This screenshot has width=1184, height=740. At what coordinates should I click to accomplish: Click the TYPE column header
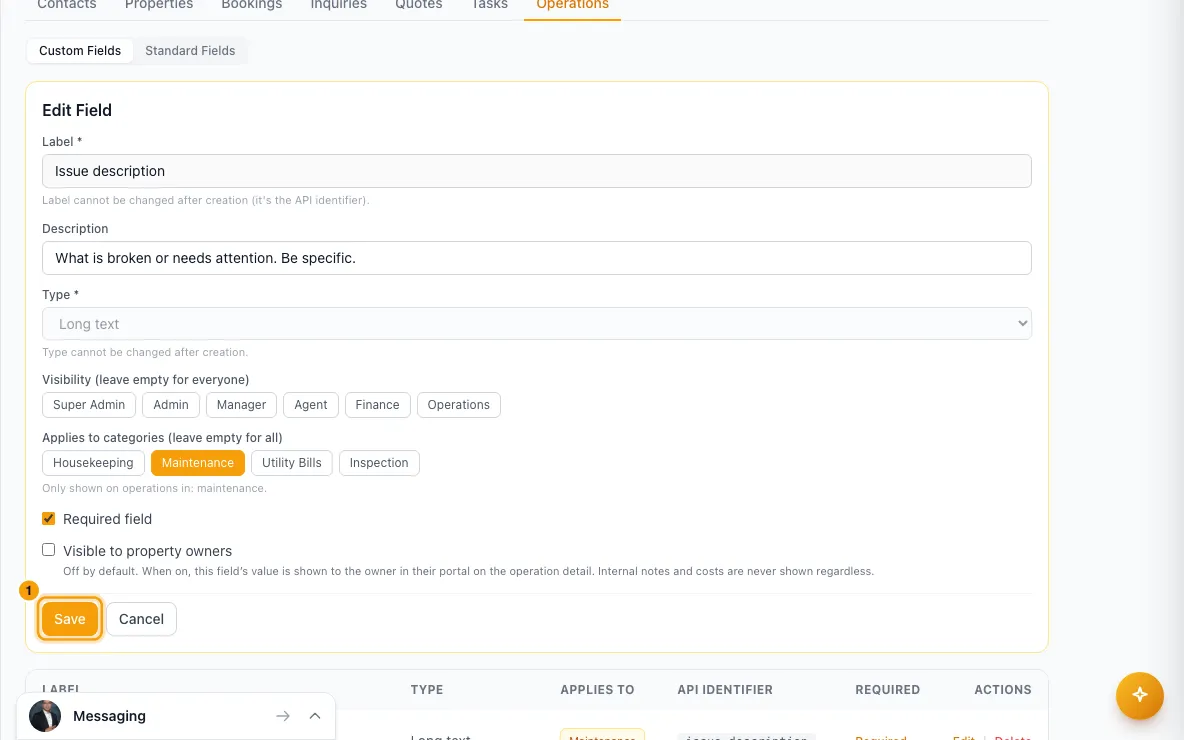tap(427, 689)
